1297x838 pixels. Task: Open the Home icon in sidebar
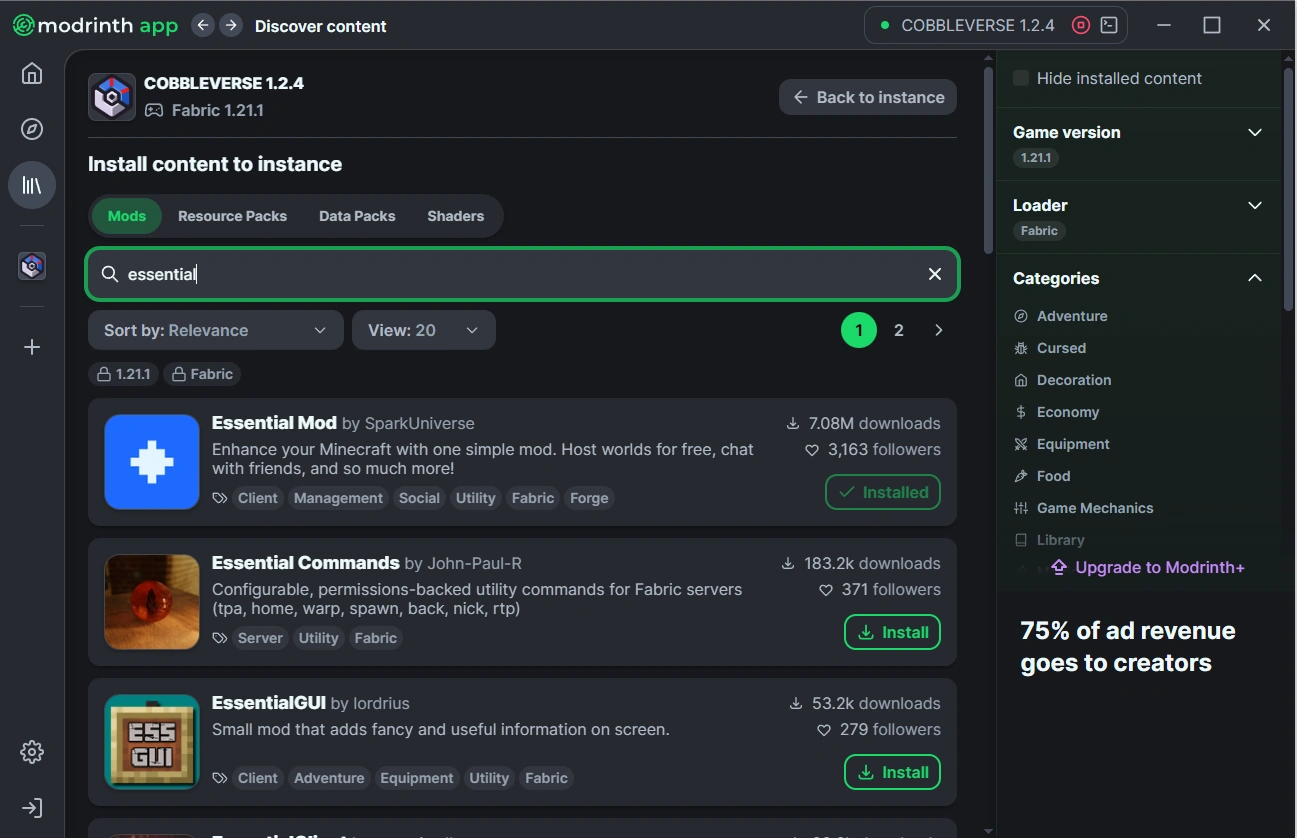tap(32, 74)
